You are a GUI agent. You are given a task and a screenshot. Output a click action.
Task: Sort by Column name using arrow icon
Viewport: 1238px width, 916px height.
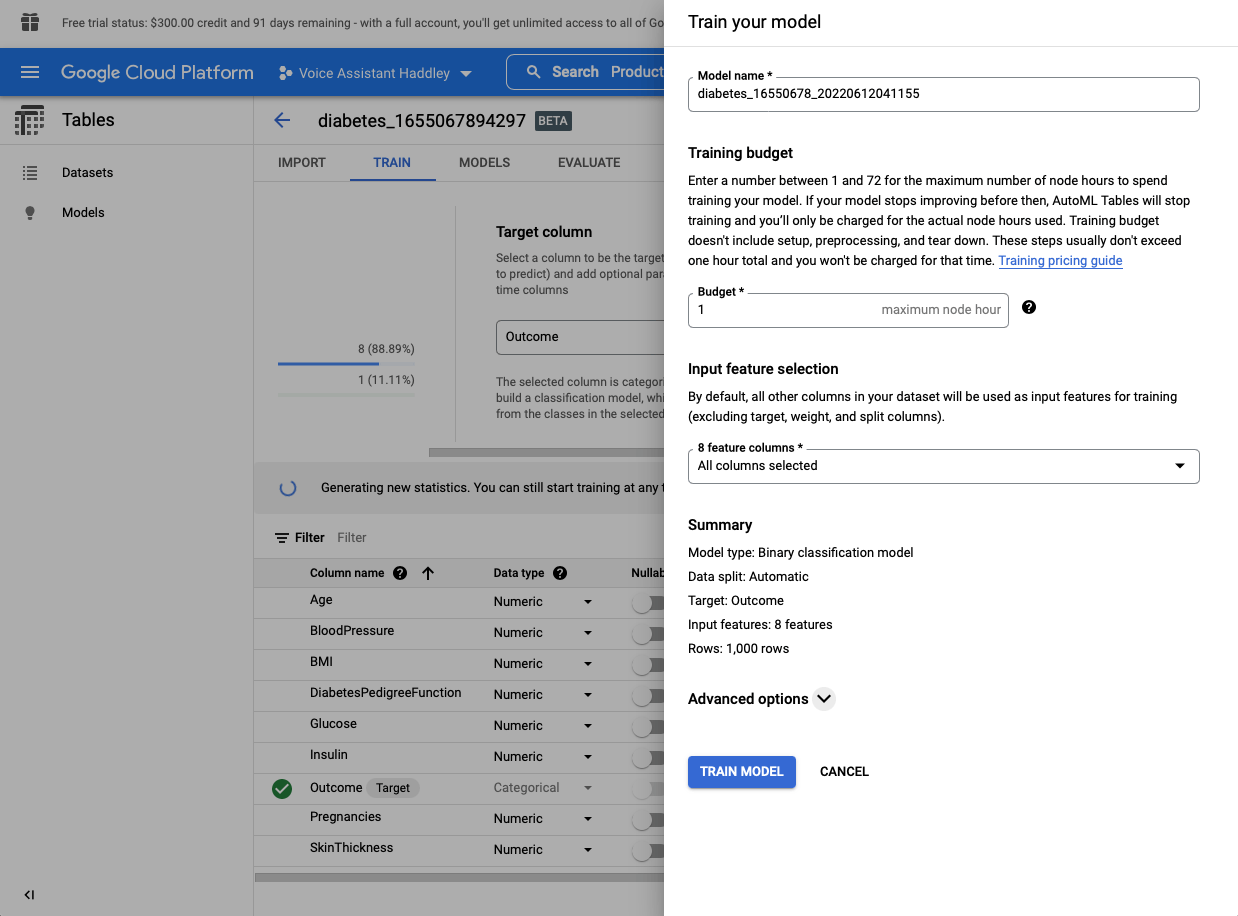[428, 573]
